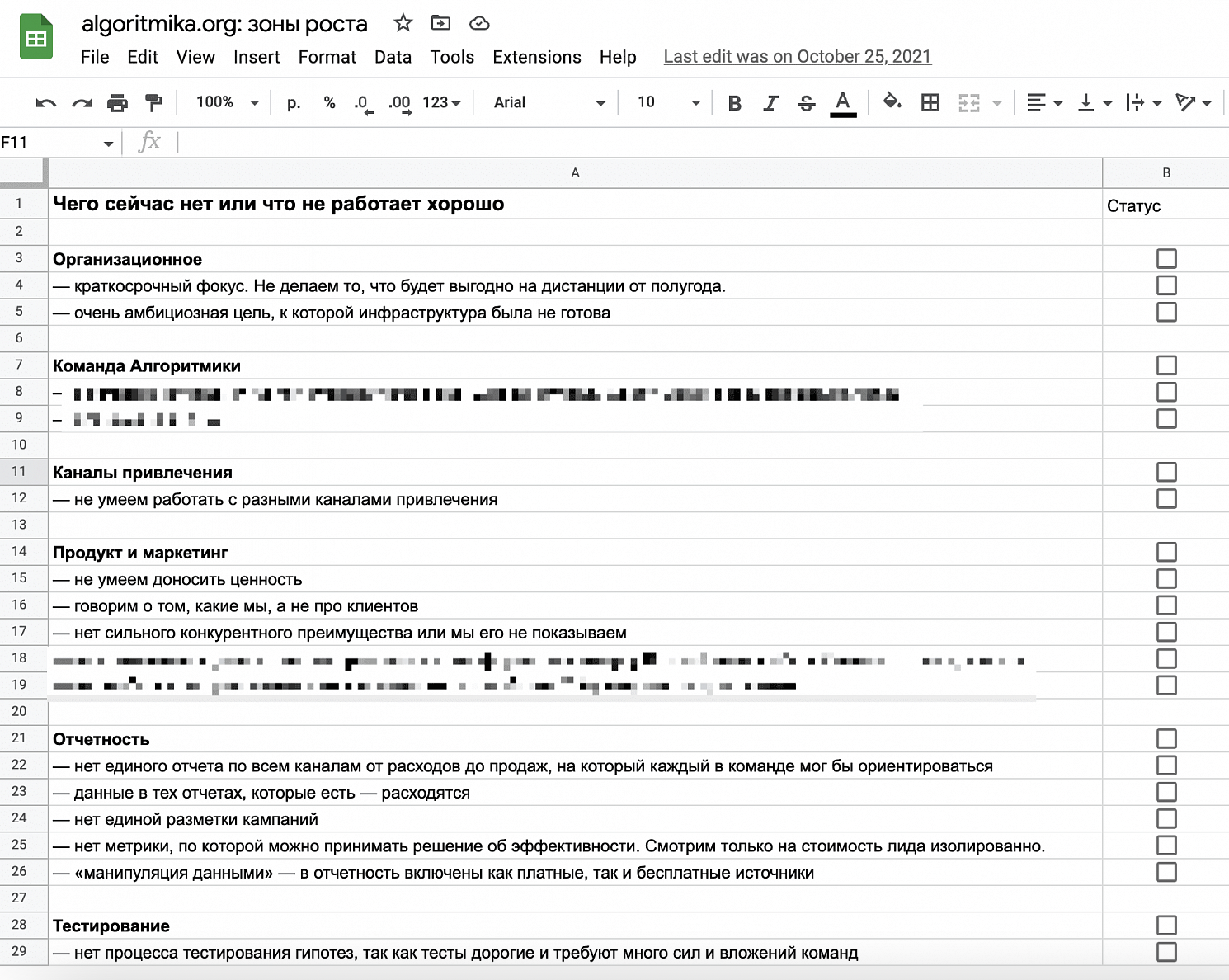Check the Каналы привлечения checkbox

point(1166,472)
